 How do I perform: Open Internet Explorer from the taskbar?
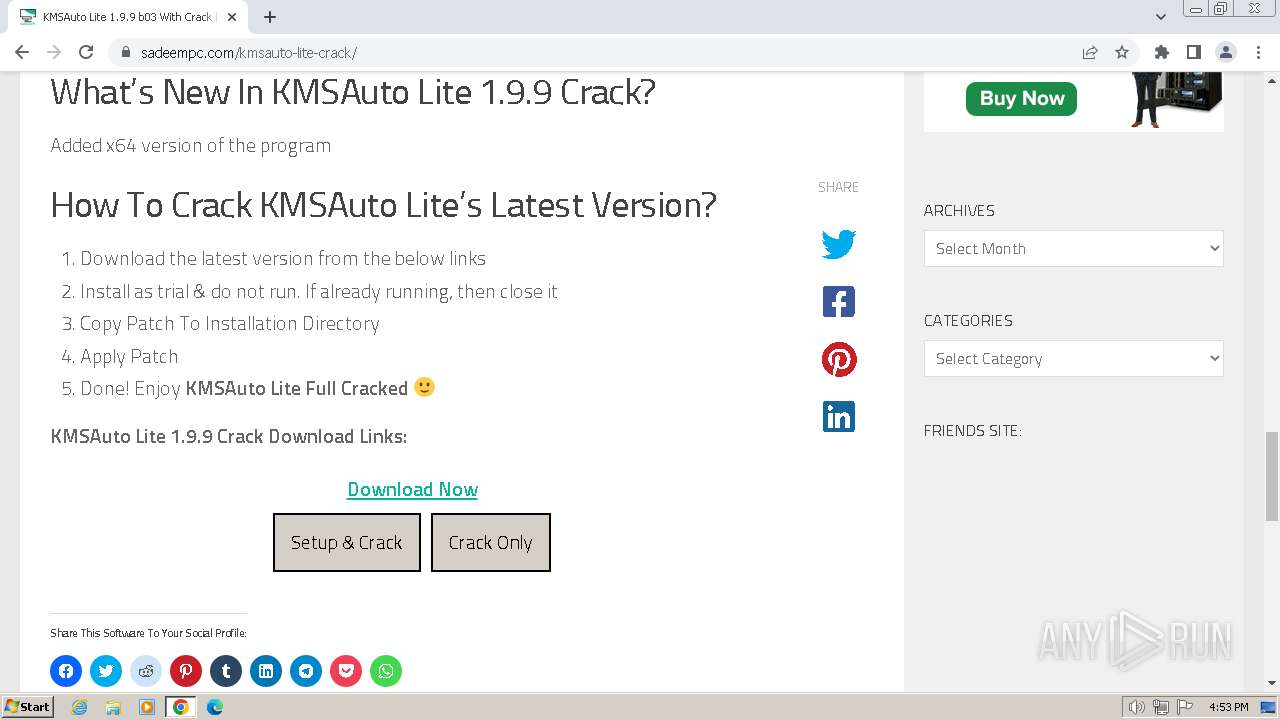pyautogui.click(x=80, y=707)
